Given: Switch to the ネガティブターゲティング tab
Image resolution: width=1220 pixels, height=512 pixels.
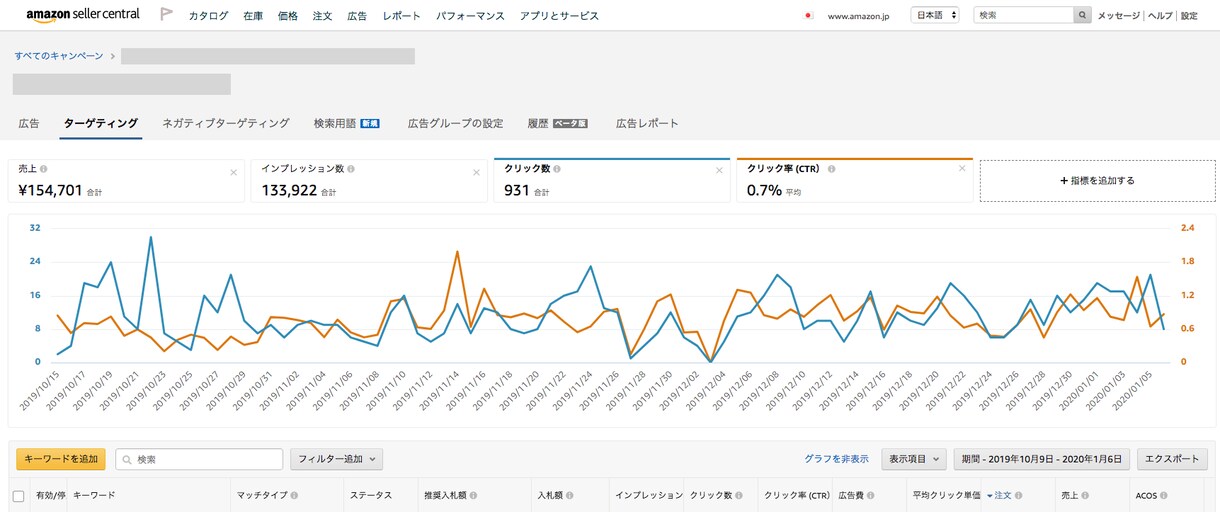Looking at the screenshot, I should point(226,123).
